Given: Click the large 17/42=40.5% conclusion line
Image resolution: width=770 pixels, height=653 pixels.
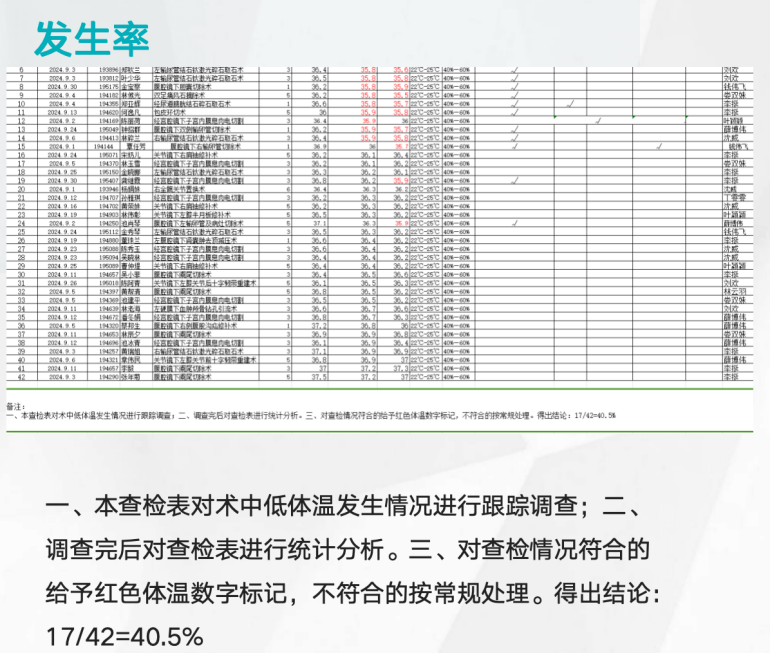Looking at the screenshot, I should click(124, 637).
